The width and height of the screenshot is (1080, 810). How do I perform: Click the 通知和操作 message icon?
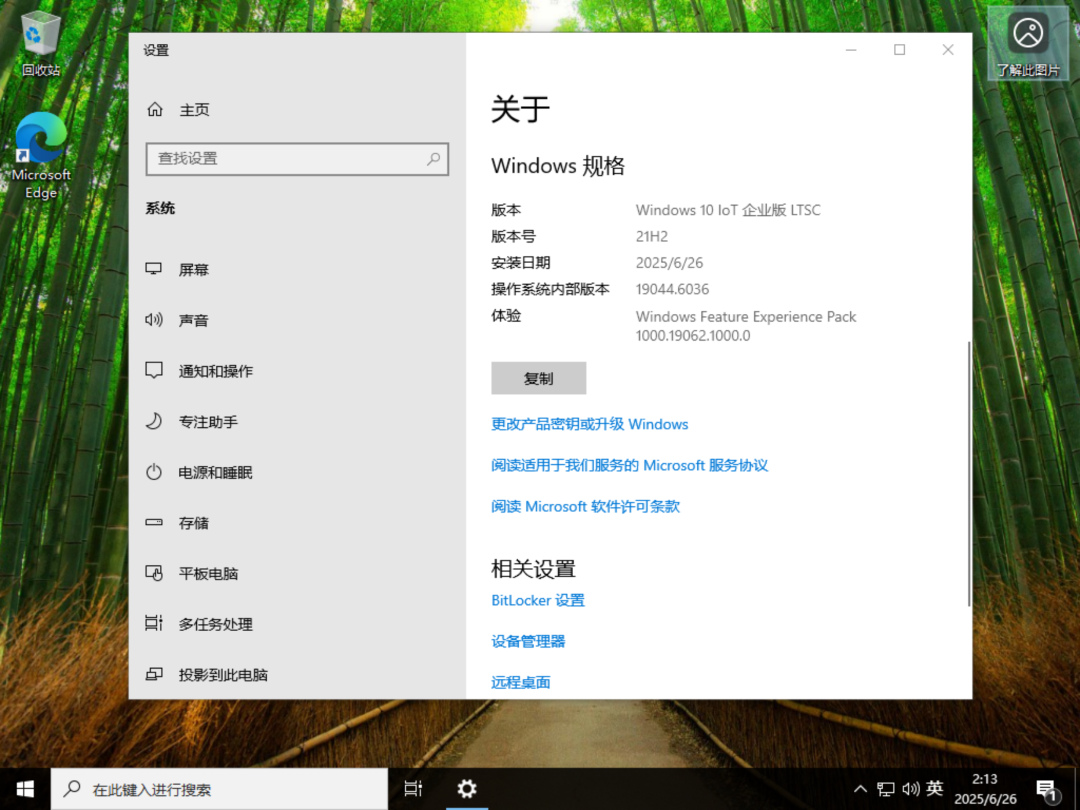click(x=154, y=371)
